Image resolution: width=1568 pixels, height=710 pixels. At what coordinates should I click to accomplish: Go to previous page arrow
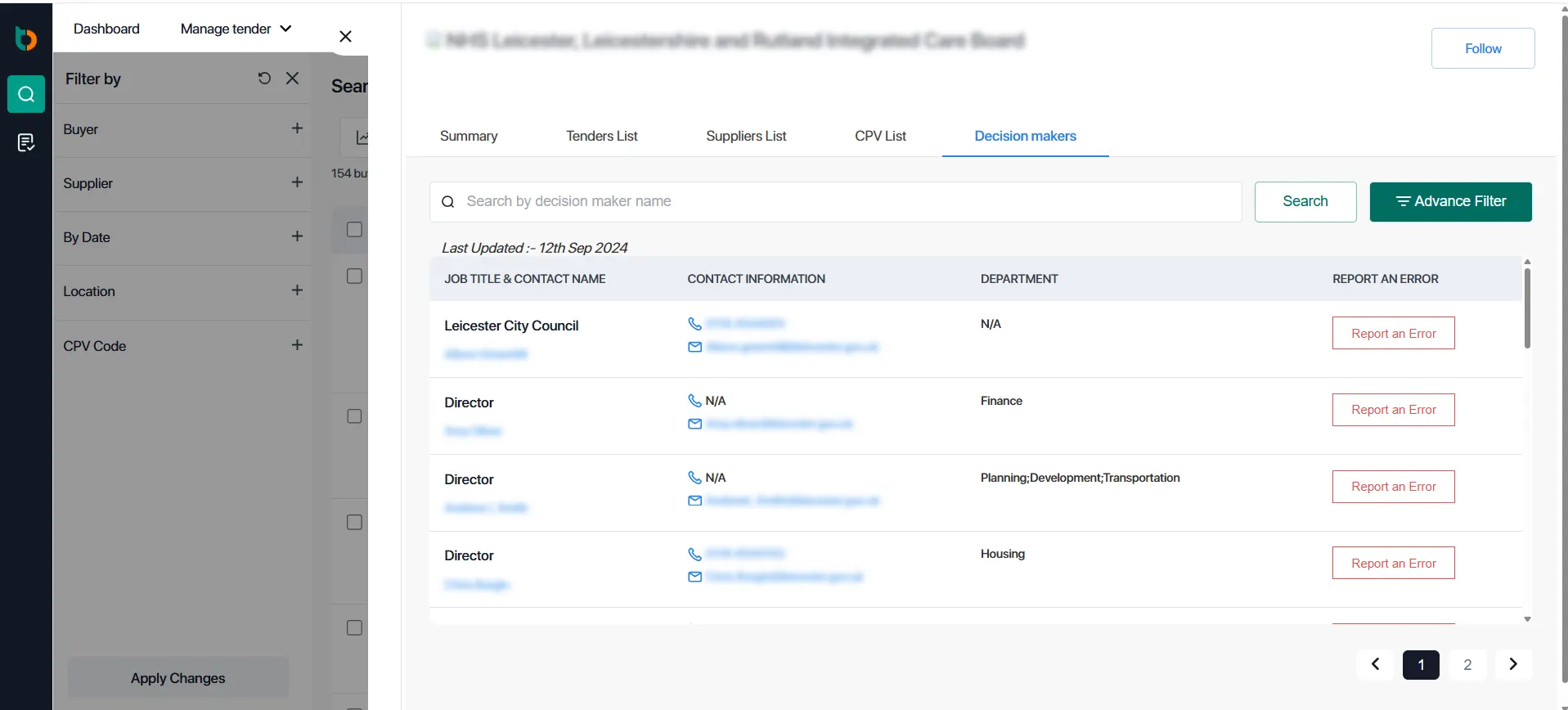click(x=1376, y=664)
